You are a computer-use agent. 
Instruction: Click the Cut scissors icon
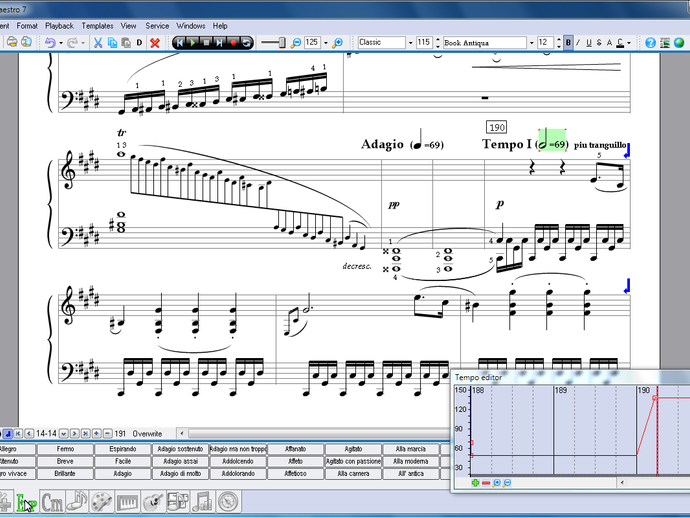(x=98, y=43)
